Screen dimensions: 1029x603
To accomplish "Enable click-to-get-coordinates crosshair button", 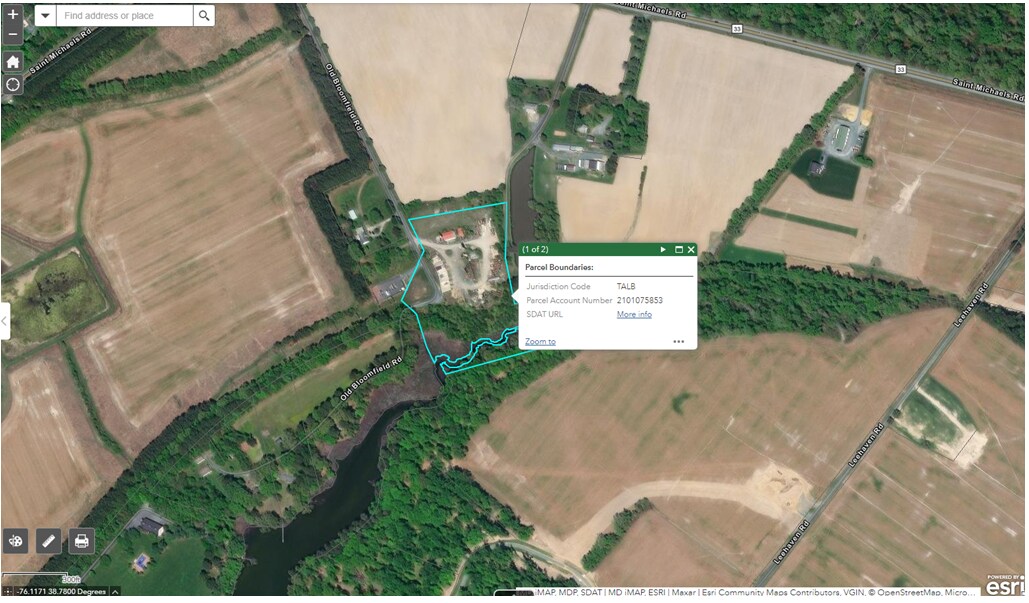I will pos(7,591).
